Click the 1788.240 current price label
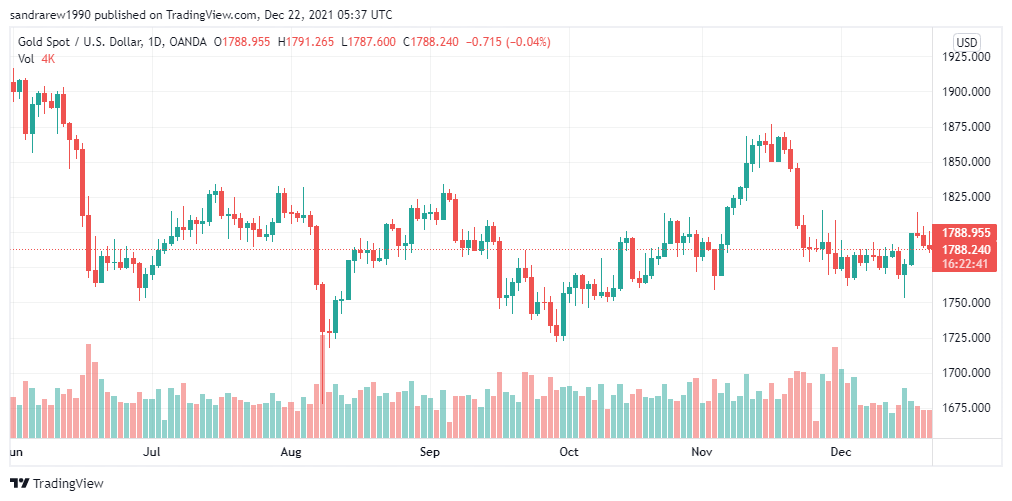Viewport: 1012px width, 501px height. [x=966, y=249]
